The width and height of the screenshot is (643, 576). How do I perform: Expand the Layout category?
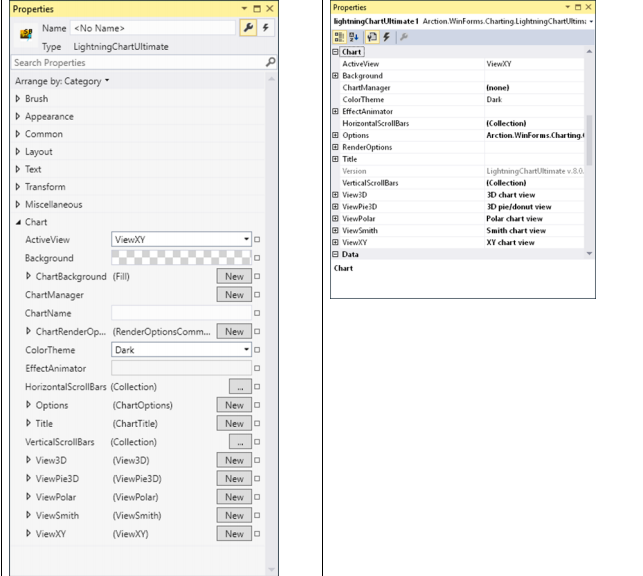coord(18,152)
